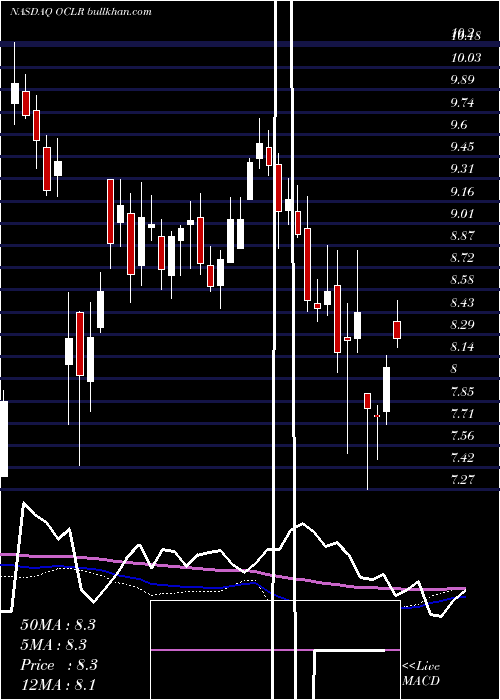Click the 8.29 price axis label

coord(462,325)
